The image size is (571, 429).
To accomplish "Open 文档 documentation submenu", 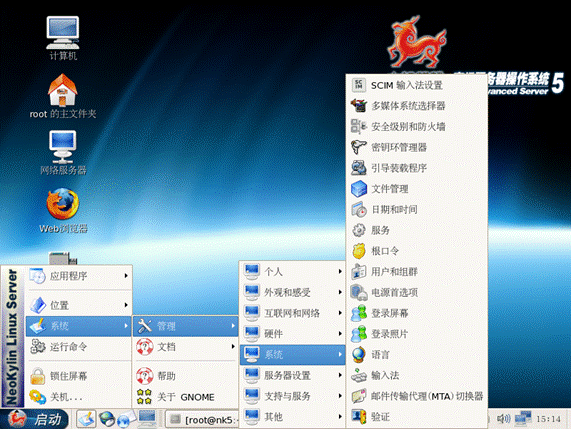I will [186, 347].
